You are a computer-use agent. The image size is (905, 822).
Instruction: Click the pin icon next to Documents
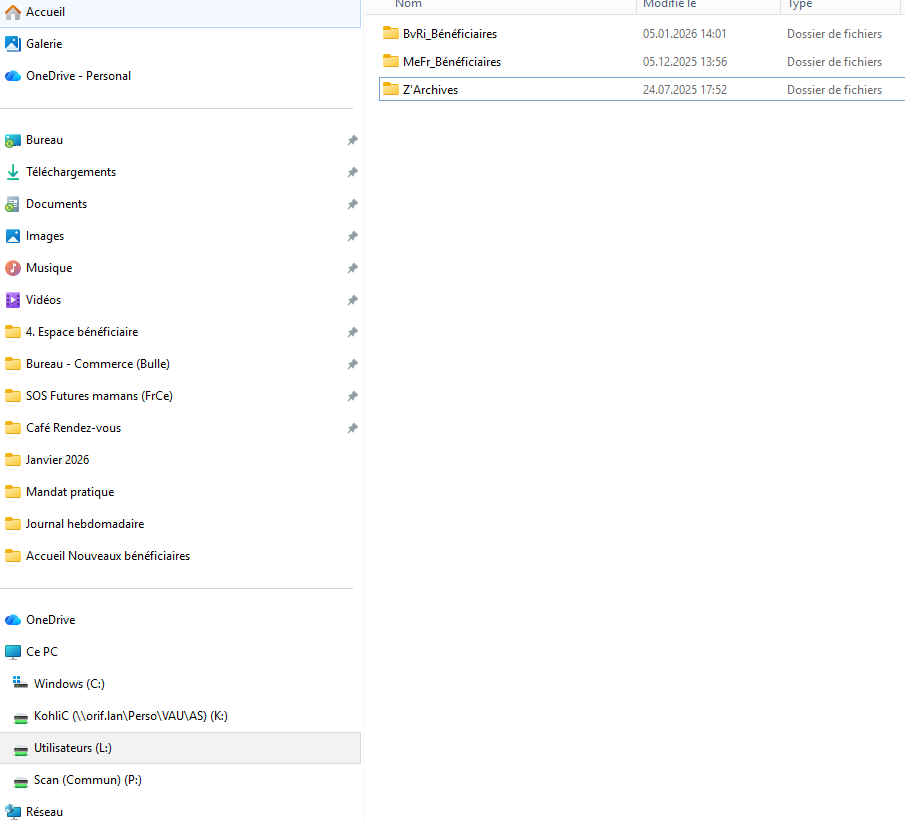point(352,204)
